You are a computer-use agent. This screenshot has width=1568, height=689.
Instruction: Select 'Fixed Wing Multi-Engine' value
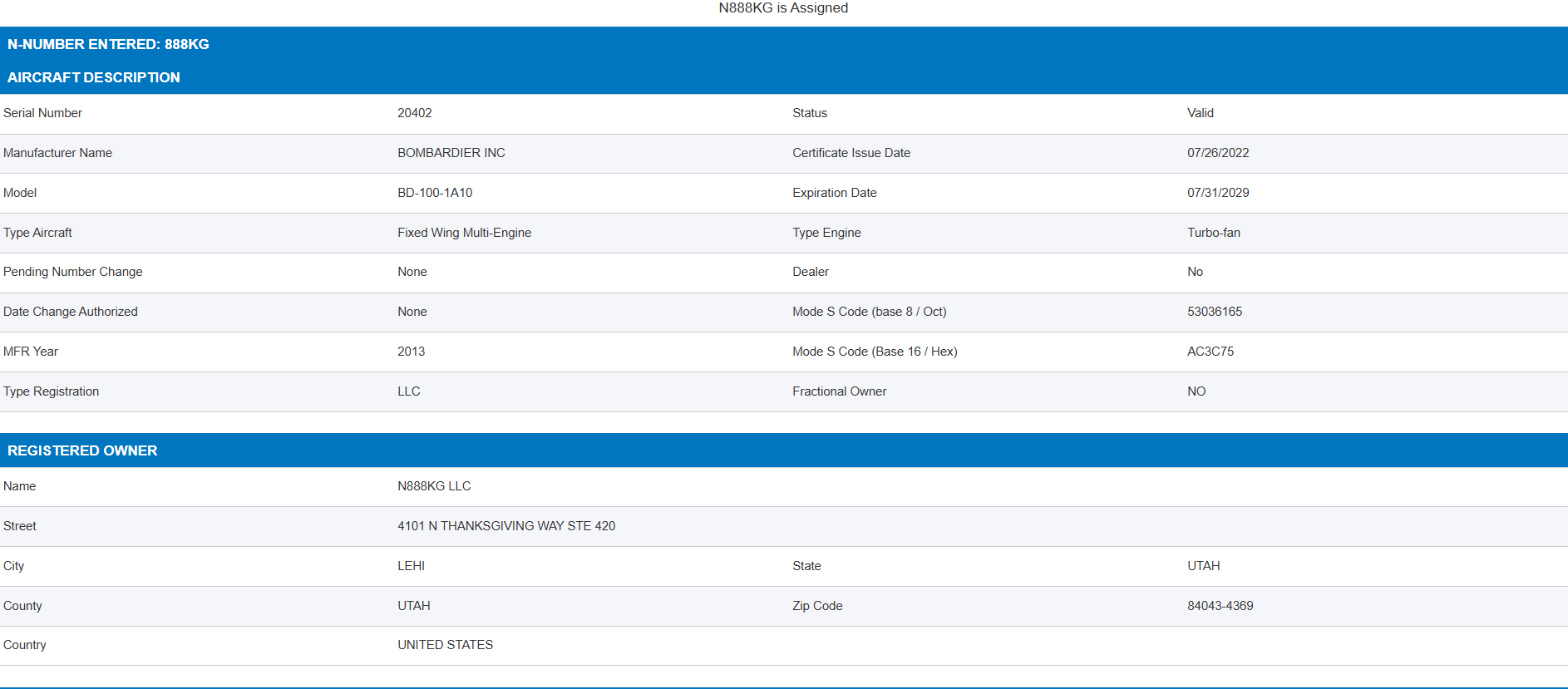click(x=465, y=233)
